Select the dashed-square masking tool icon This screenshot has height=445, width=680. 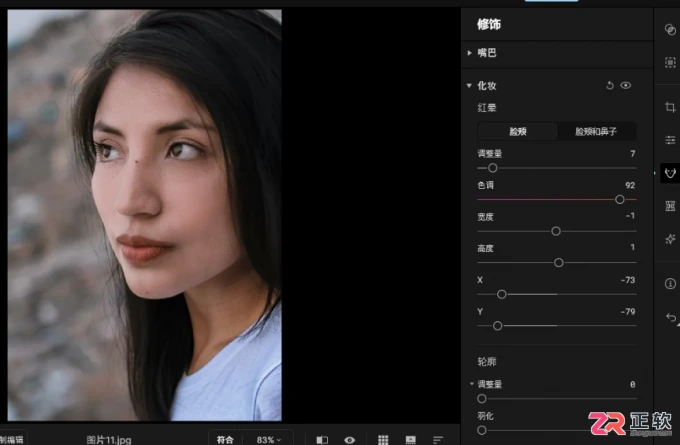(670, 62)
